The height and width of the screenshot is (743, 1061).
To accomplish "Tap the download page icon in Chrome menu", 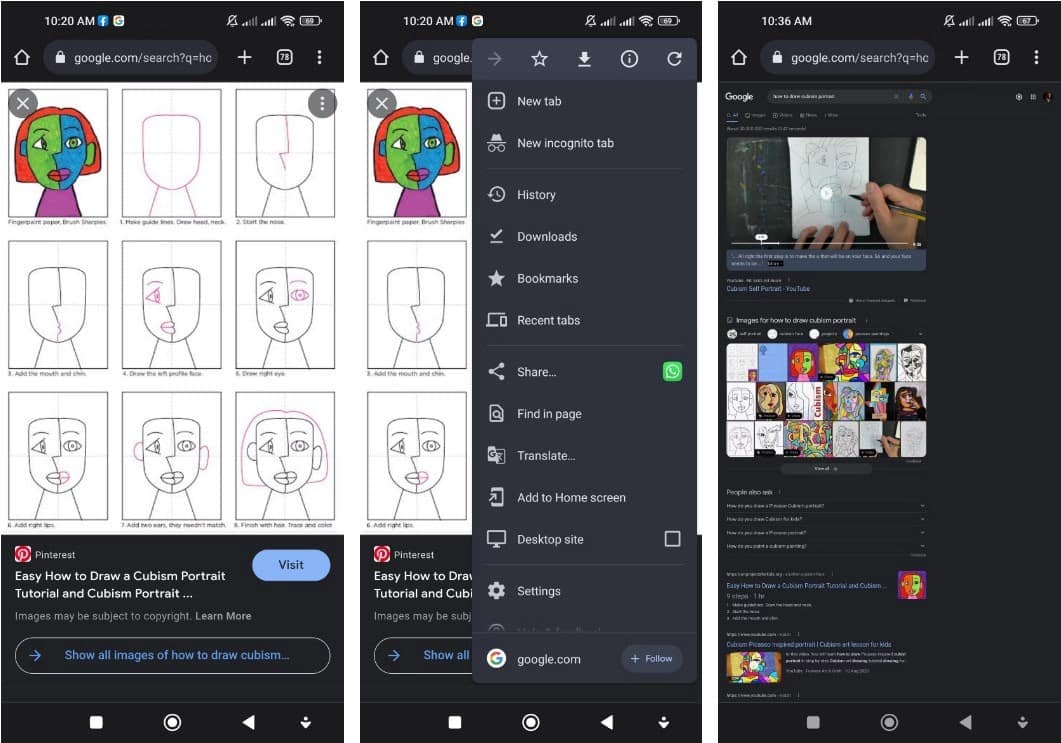I will (x=584, y=59).
